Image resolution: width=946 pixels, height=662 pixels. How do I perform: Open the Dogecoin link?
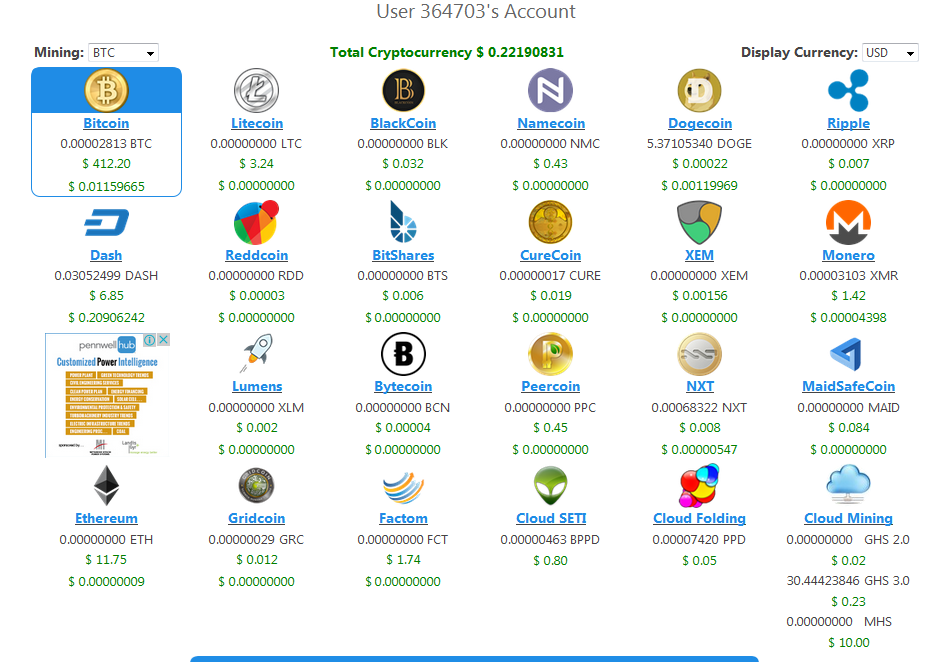pos(700,123)
